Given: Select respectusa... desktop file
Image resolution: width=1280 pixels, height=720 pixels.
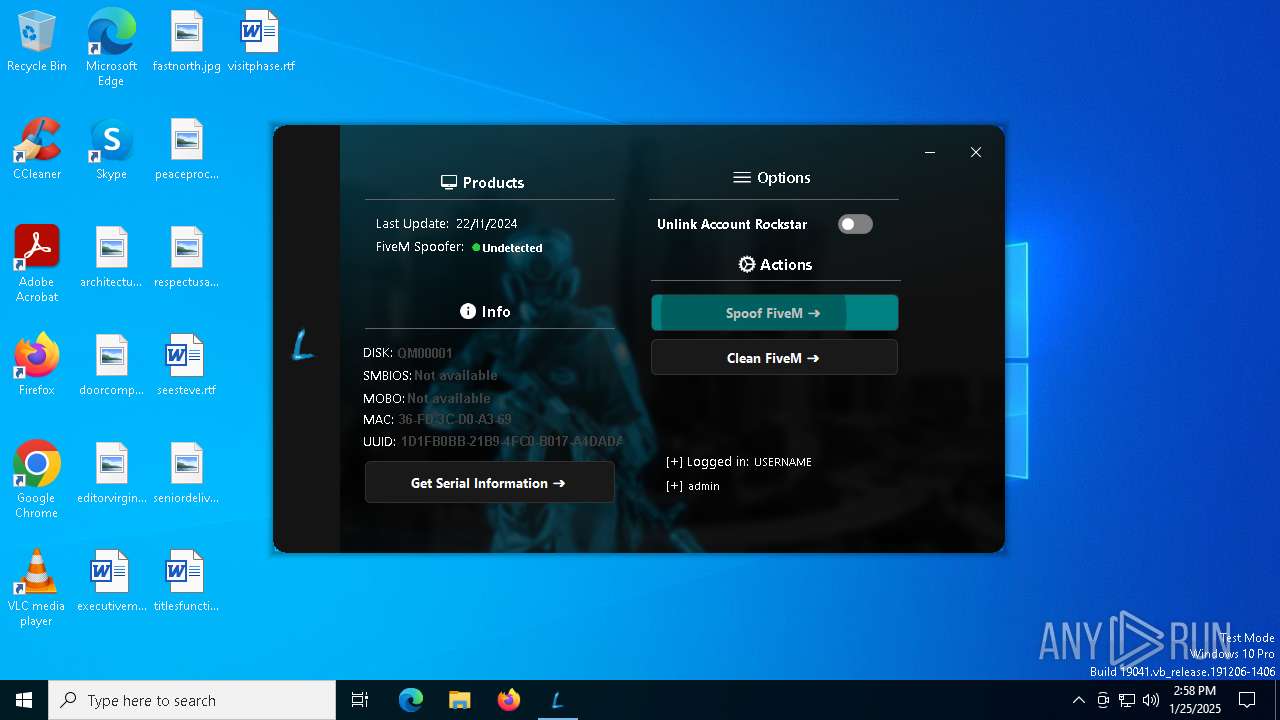Looking at the screenshot, I should (187, 258).
